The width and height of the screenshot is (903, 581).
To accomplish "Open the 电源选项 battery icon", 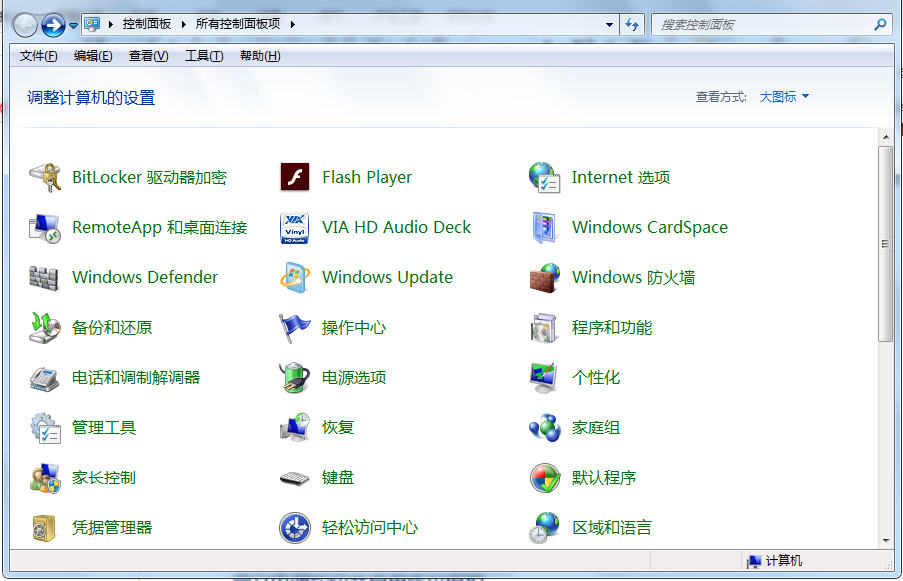I will tap(295, 378).
